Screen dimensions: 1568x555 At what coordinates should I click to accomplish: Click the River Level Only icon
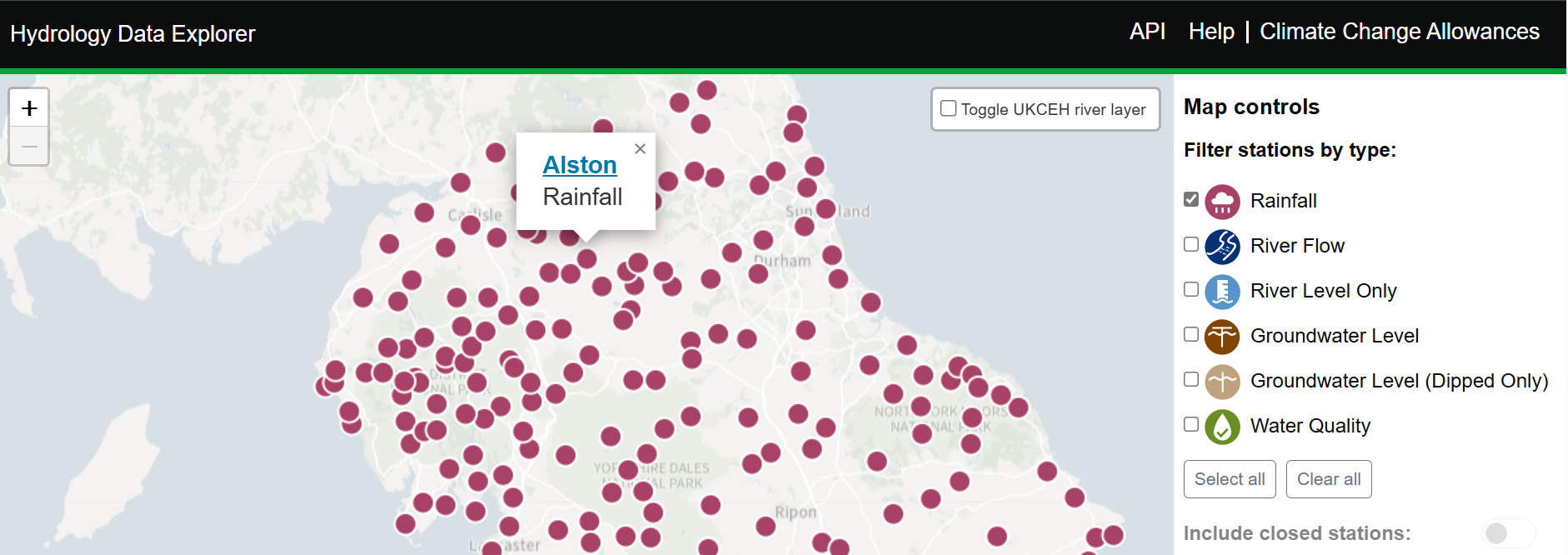pyautogui.click(x=1222, y=292)
